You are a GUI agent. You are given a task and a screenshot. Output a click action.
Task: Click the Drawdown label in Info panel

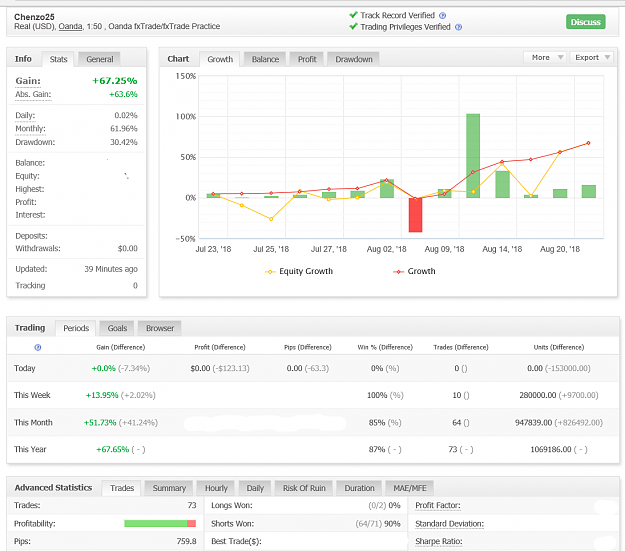(35, 142)
